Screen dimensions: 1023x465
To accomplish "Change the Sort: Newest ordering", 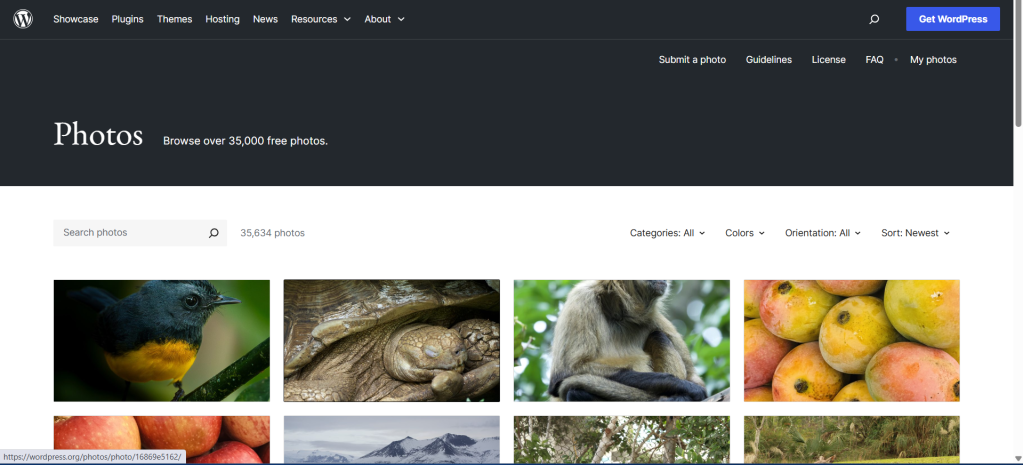I will pos(915,233).
